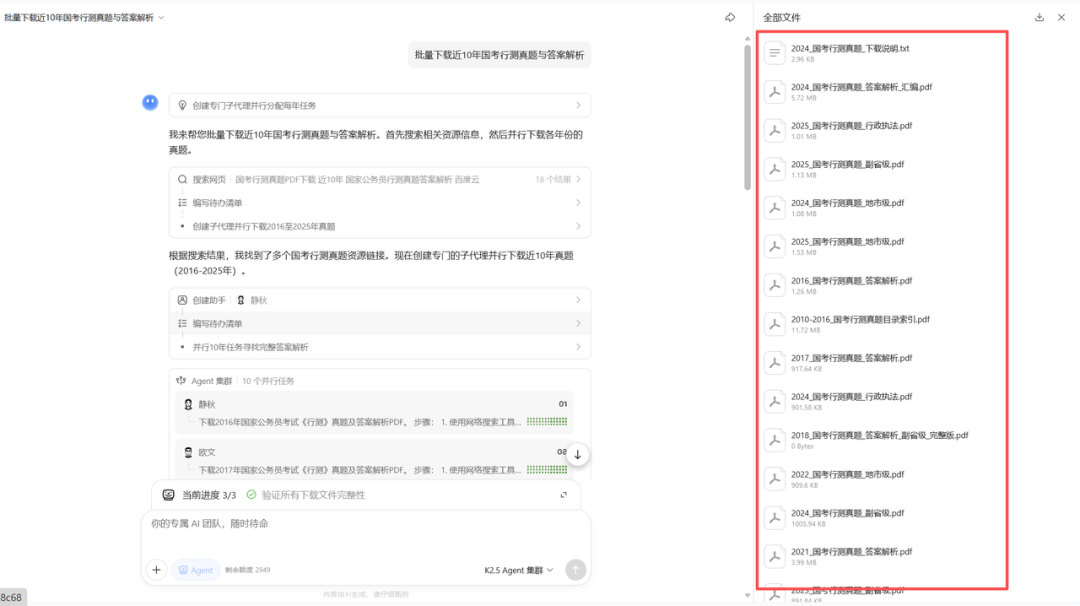Enable the Agent mode toggle in the input bar
1080x606 pixels.
point(196,570)
